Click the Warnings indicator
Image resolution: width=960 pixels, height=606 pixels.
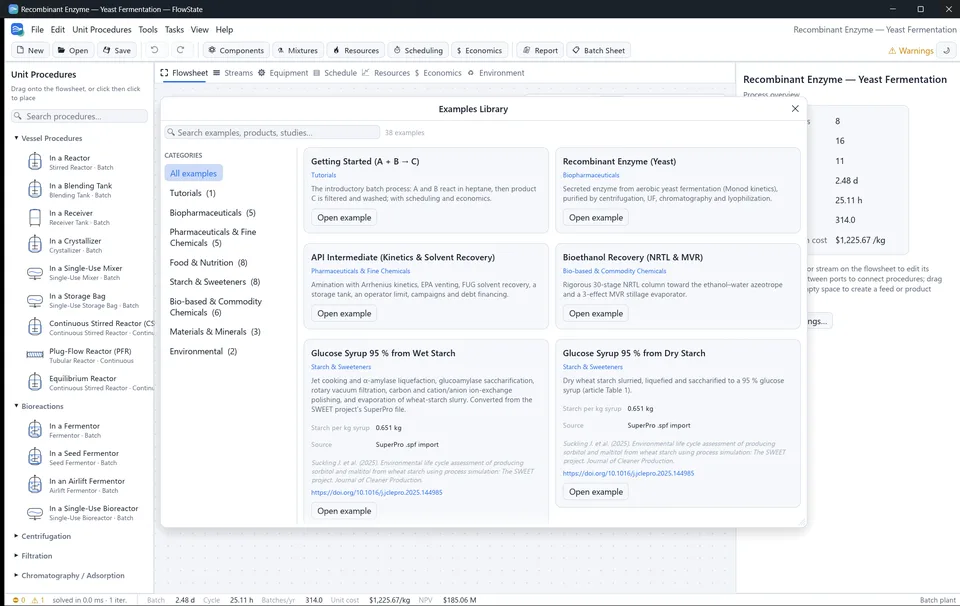tap(910, 51)
